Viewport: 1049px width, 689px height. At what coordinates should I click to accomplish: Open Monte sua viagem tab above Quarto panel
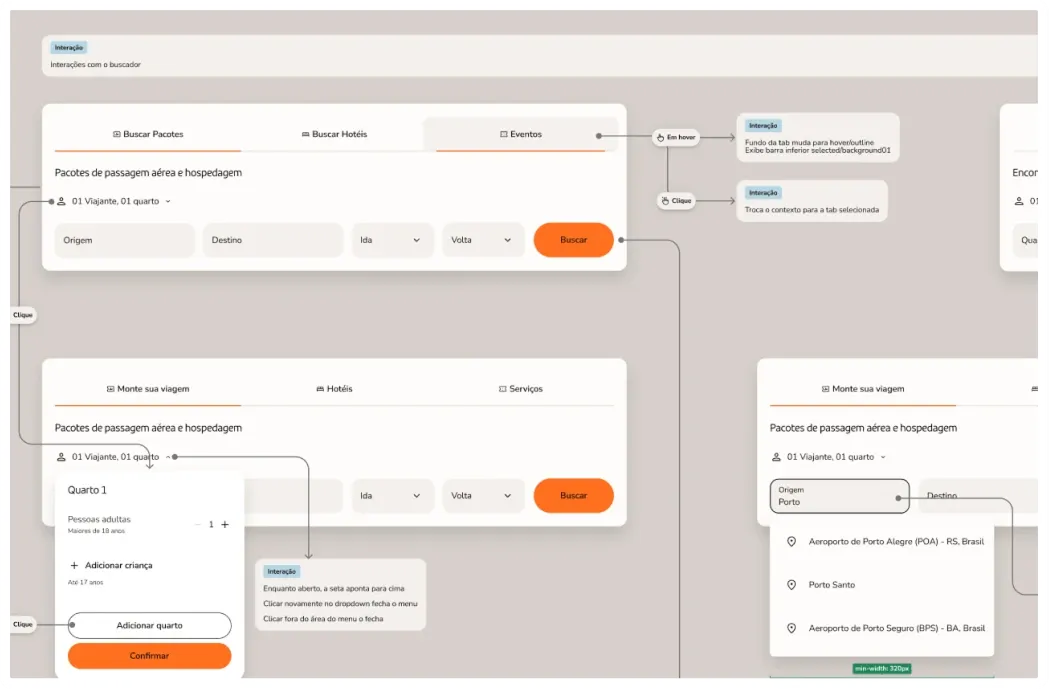point(148,389)
